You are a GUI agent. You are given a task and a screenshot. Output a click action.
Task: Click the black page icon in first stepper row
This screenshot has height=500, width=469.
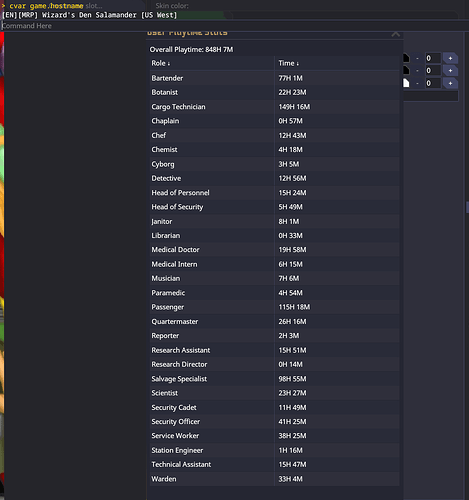click(406, 58)
